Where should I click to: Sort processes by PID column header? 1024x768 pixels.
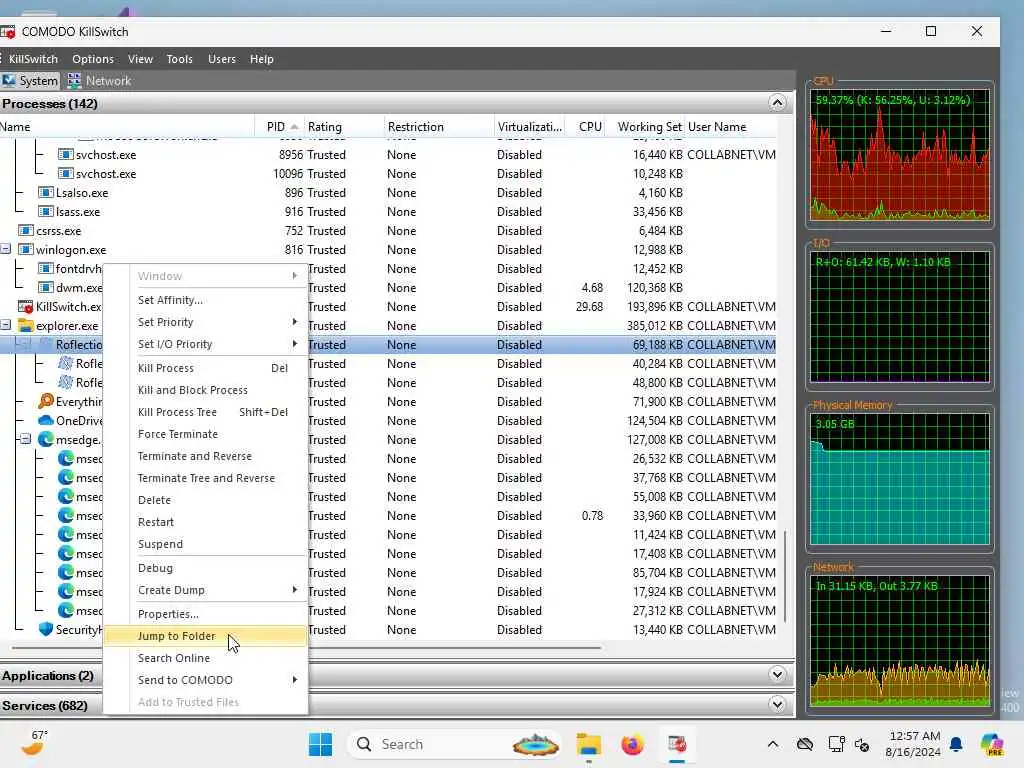tap(280, 127)
